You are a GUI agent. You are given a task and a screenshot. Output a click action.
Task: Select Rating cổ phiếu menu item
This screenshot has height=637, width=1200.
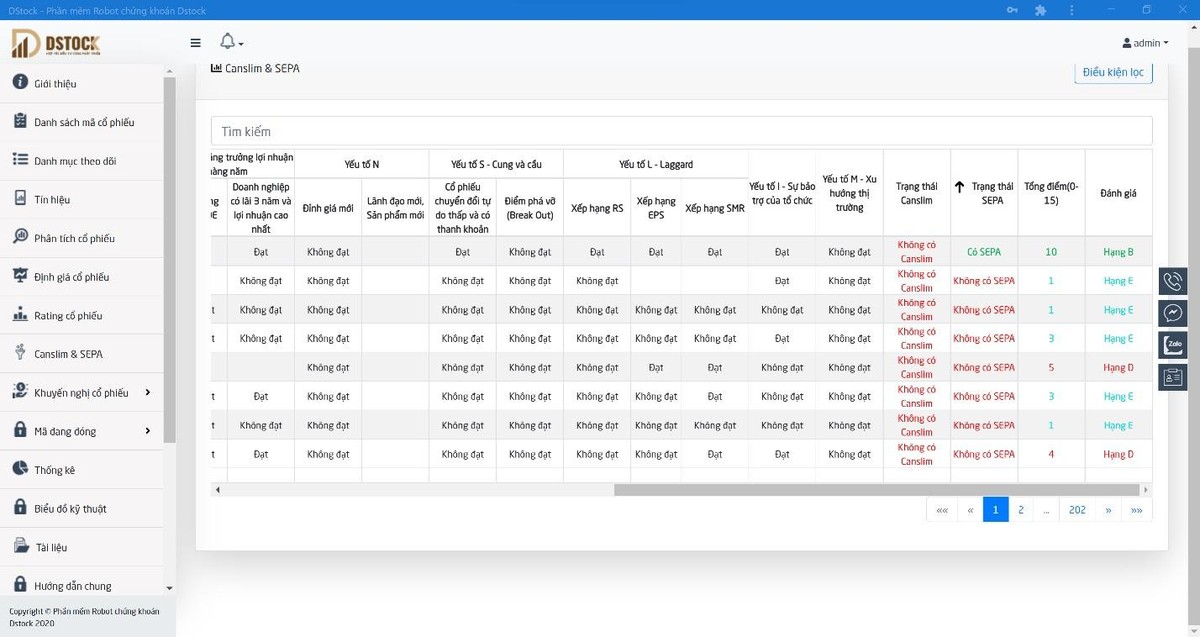[x=68, y=316]
